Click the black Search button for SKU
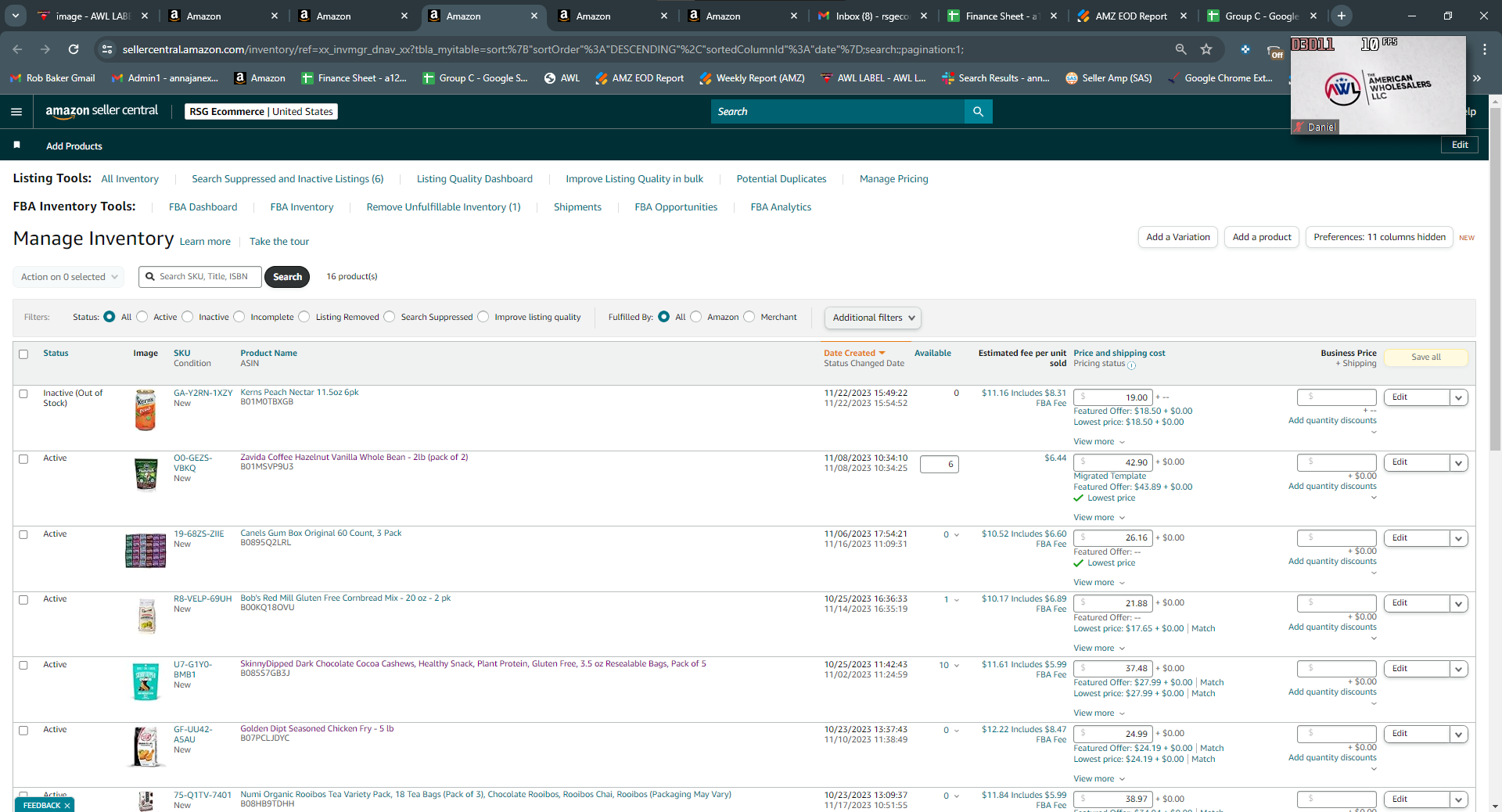Screen dimensions: 1502x812 click(x=287, y=277)
